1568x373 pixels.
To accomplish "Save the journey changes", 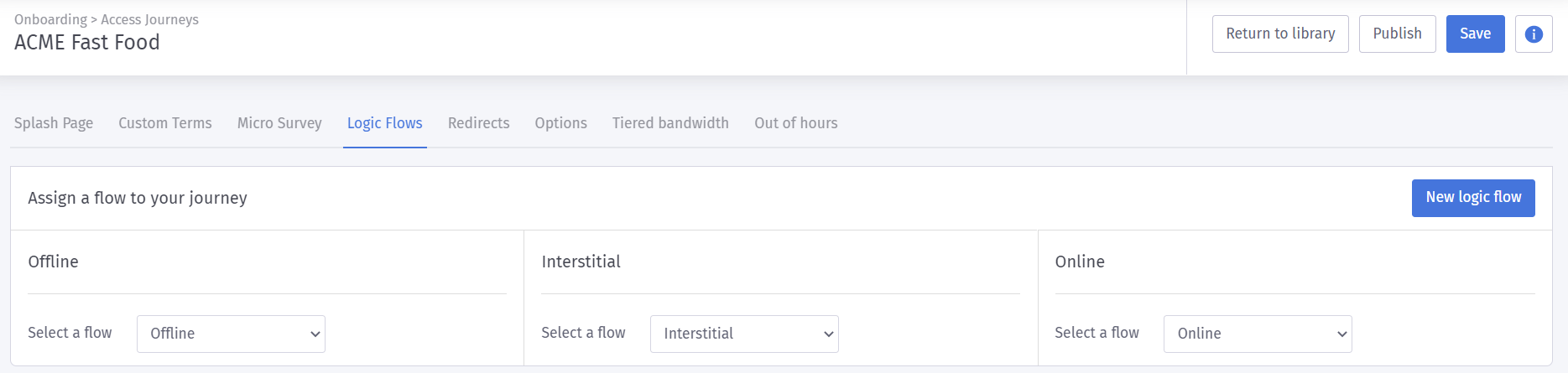I will (x=1475, y=34).
